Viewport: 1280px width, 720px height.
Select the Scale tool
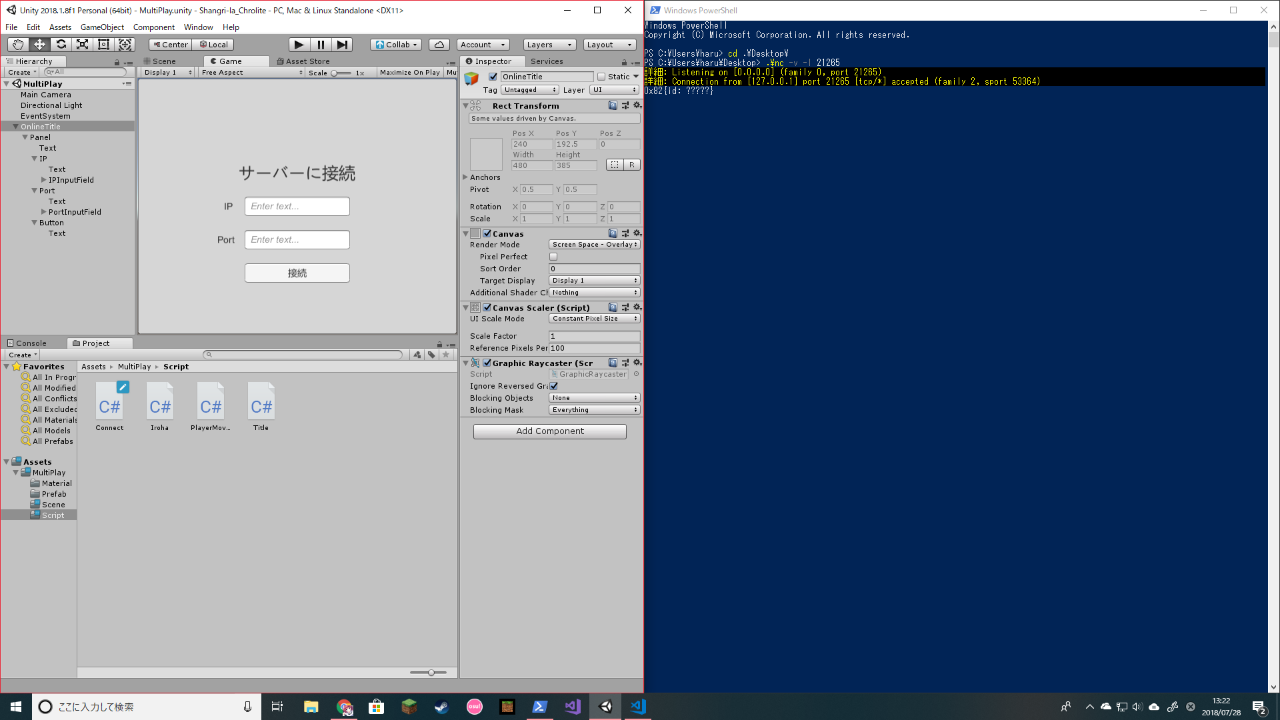click(x=82, y=45)
